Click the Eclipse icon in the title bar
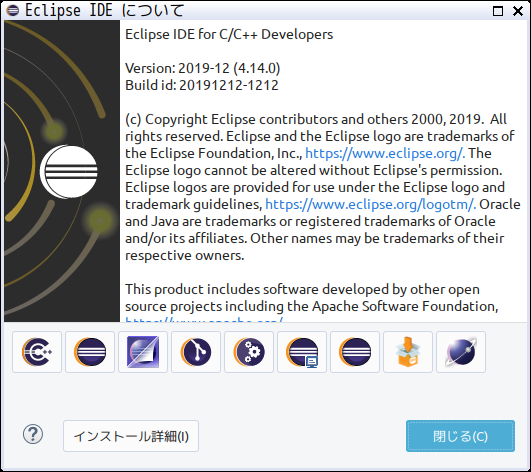This screenshot has width=531, height=472. pos(13,10)
